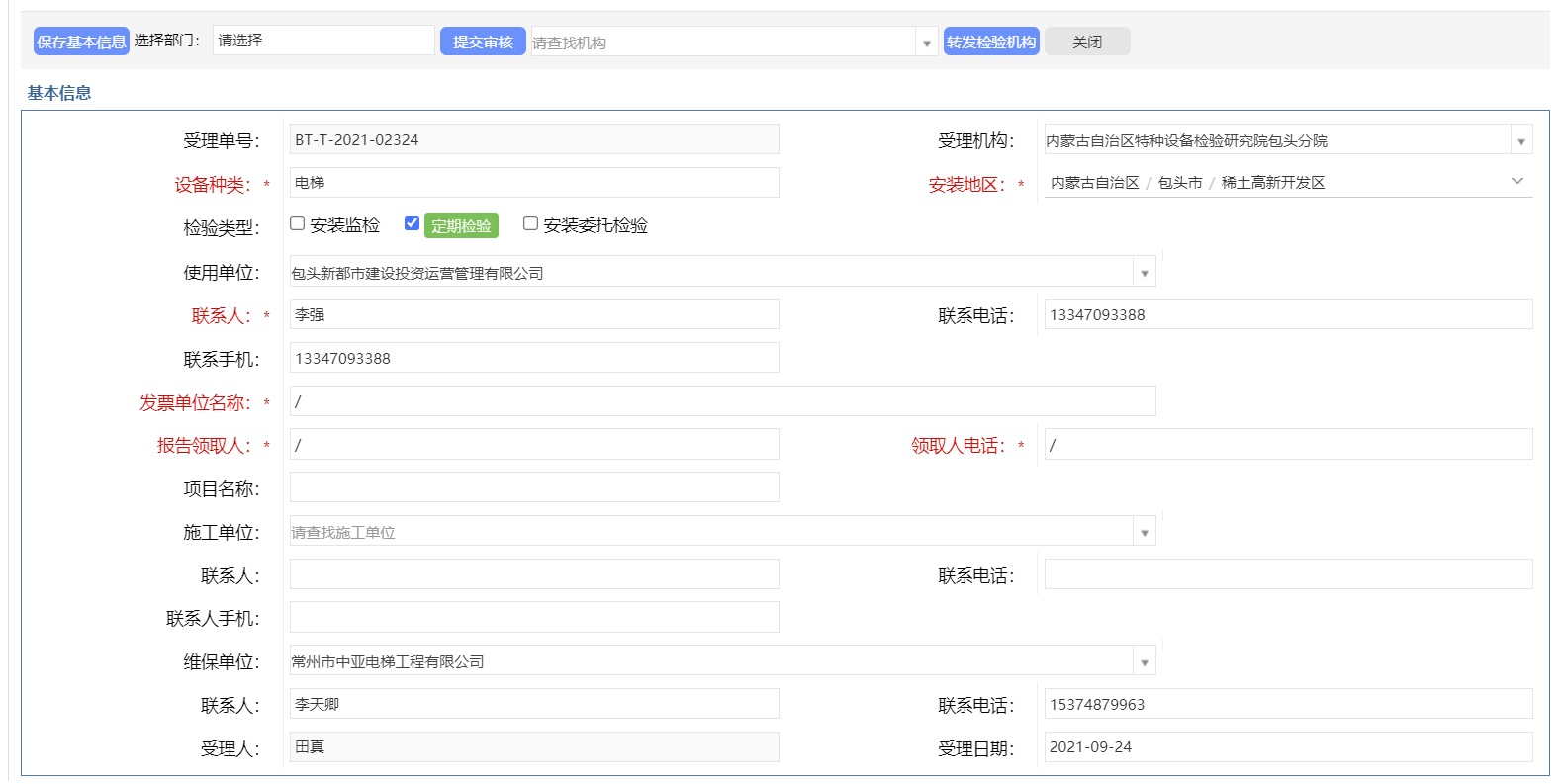Expand the 请查找机构 dropdown arrow
This screenshot has height=784, width=1562.
click(x=927, y=43)
